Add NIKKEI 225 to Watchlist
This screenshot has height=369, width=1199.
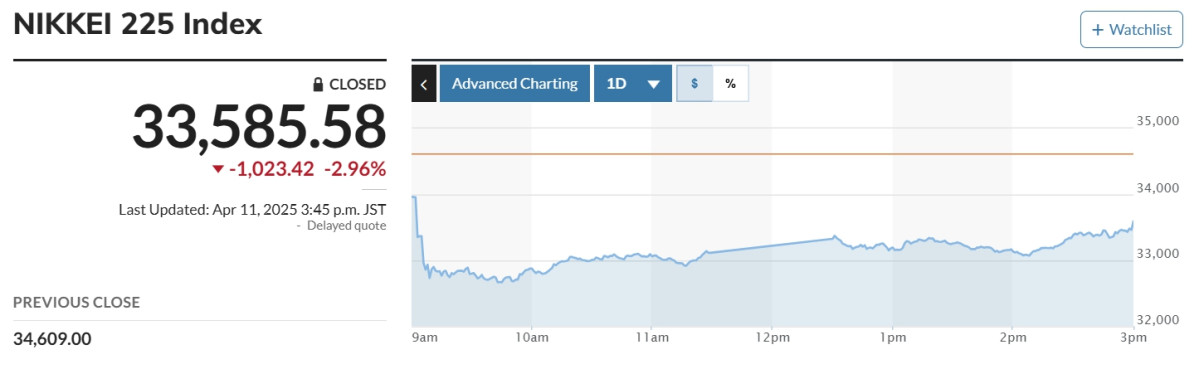coord(1131,30)
